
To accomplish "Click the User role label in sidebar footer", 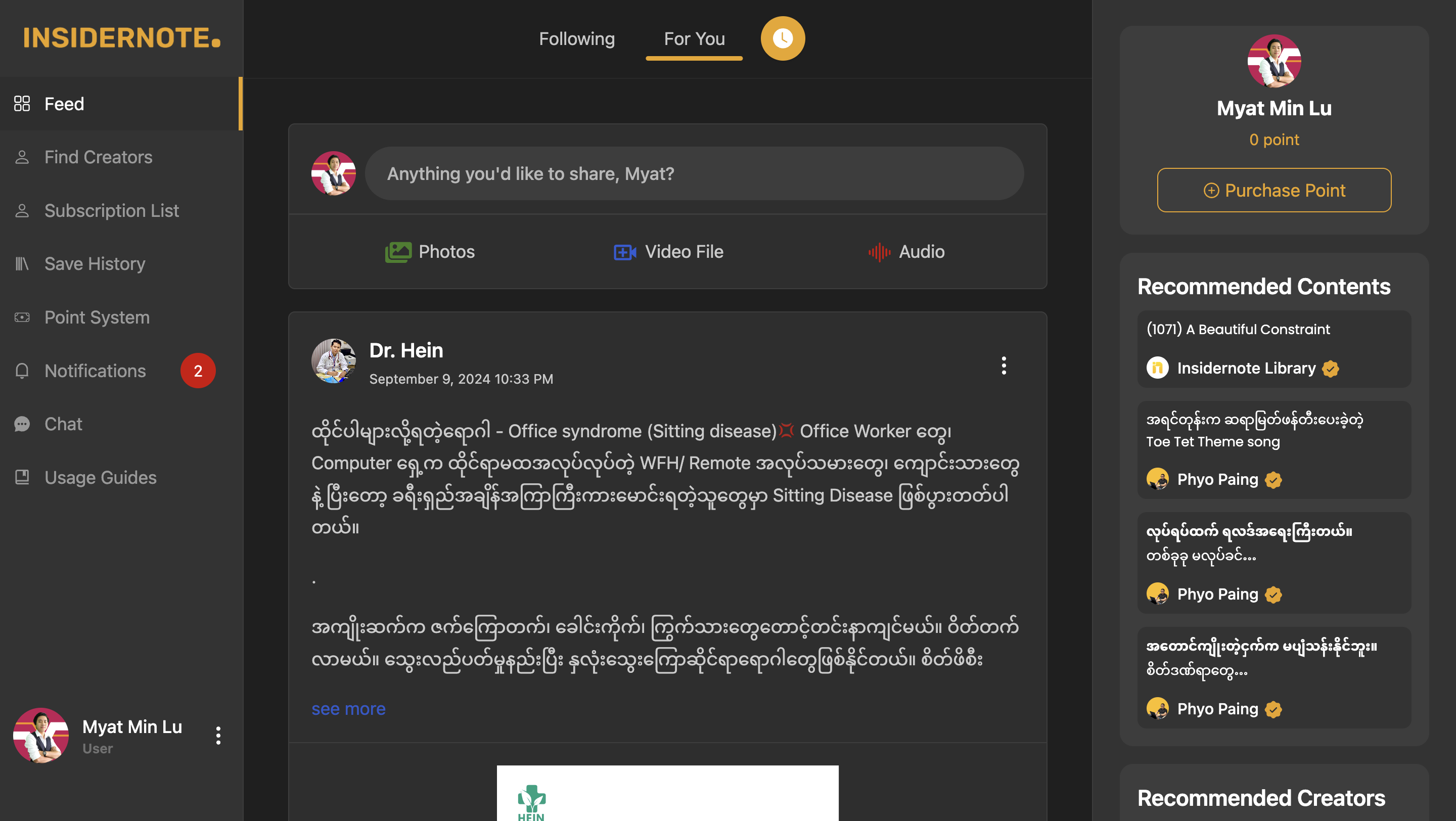I will (x=97, y=749).
